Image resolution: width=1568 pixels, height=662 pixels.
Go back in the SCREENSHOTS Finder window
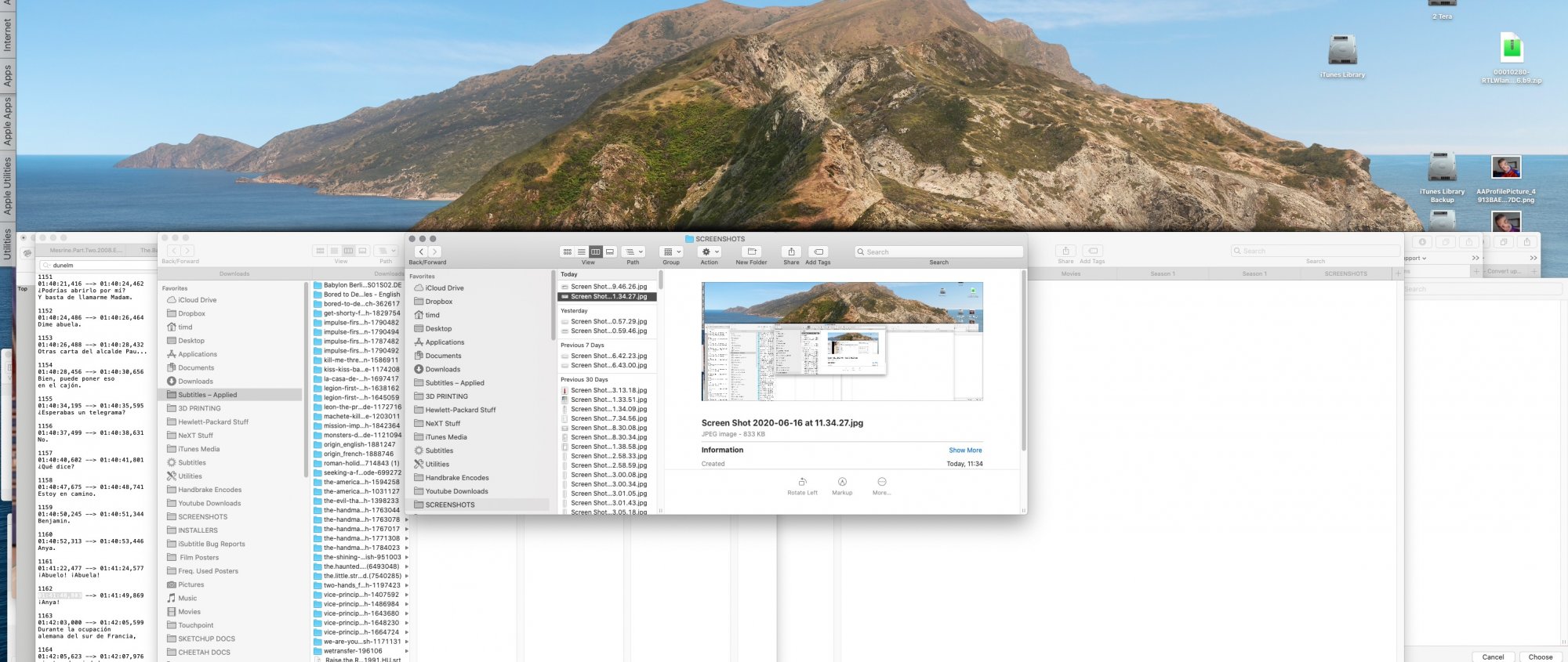pyautogui.click(x=421, y=251)
